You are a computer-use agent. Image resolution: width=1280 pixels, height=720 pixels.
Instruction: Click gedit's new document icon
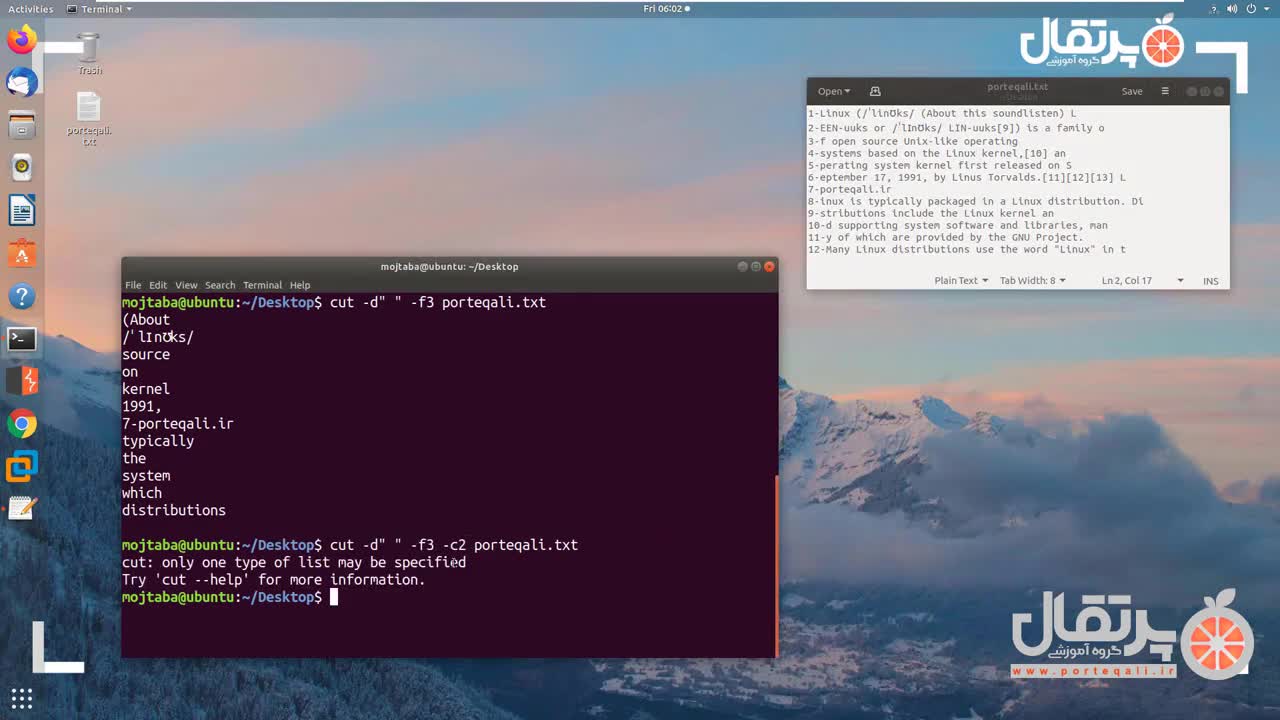pos(875,91)
